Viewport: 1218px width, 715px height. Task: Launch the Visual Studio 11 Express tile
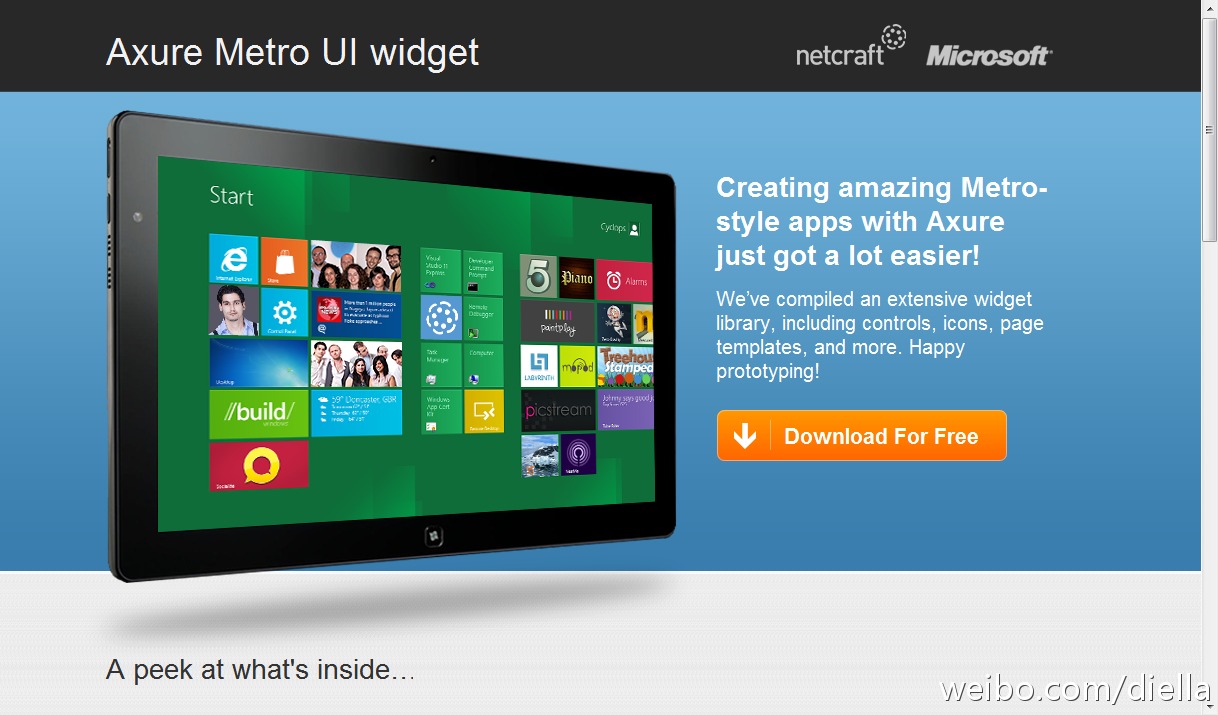tap(441, 271)
